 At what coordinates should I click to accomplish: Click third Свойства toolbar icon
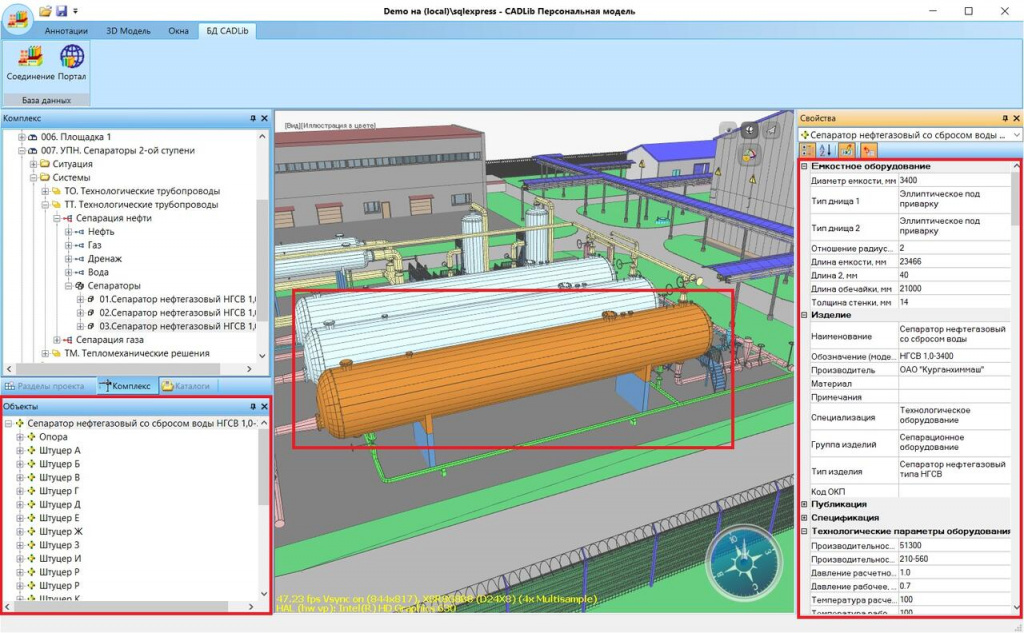(846, 150)
